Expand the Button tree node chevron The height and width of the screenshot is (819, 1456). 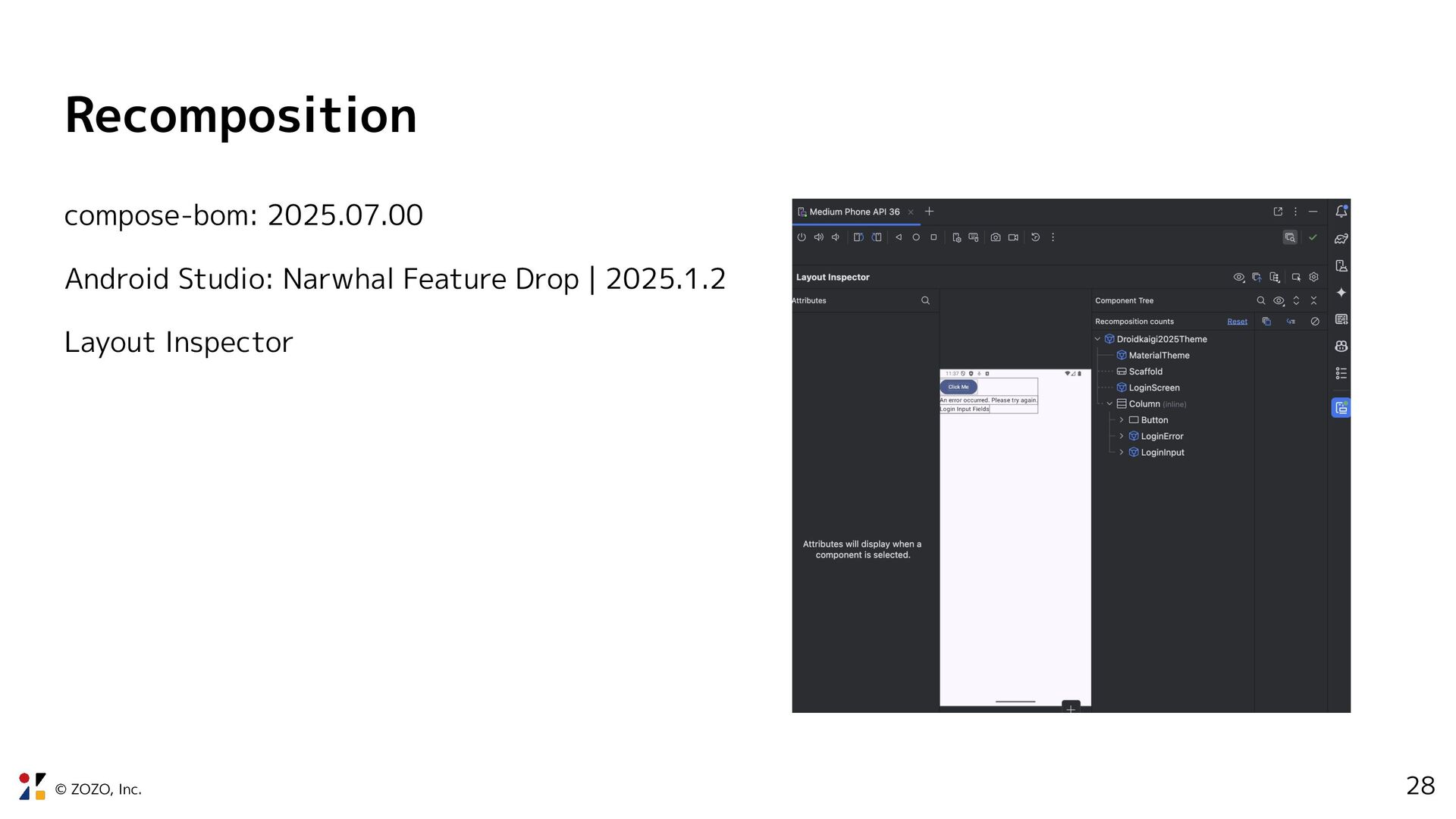point(1122,420)
